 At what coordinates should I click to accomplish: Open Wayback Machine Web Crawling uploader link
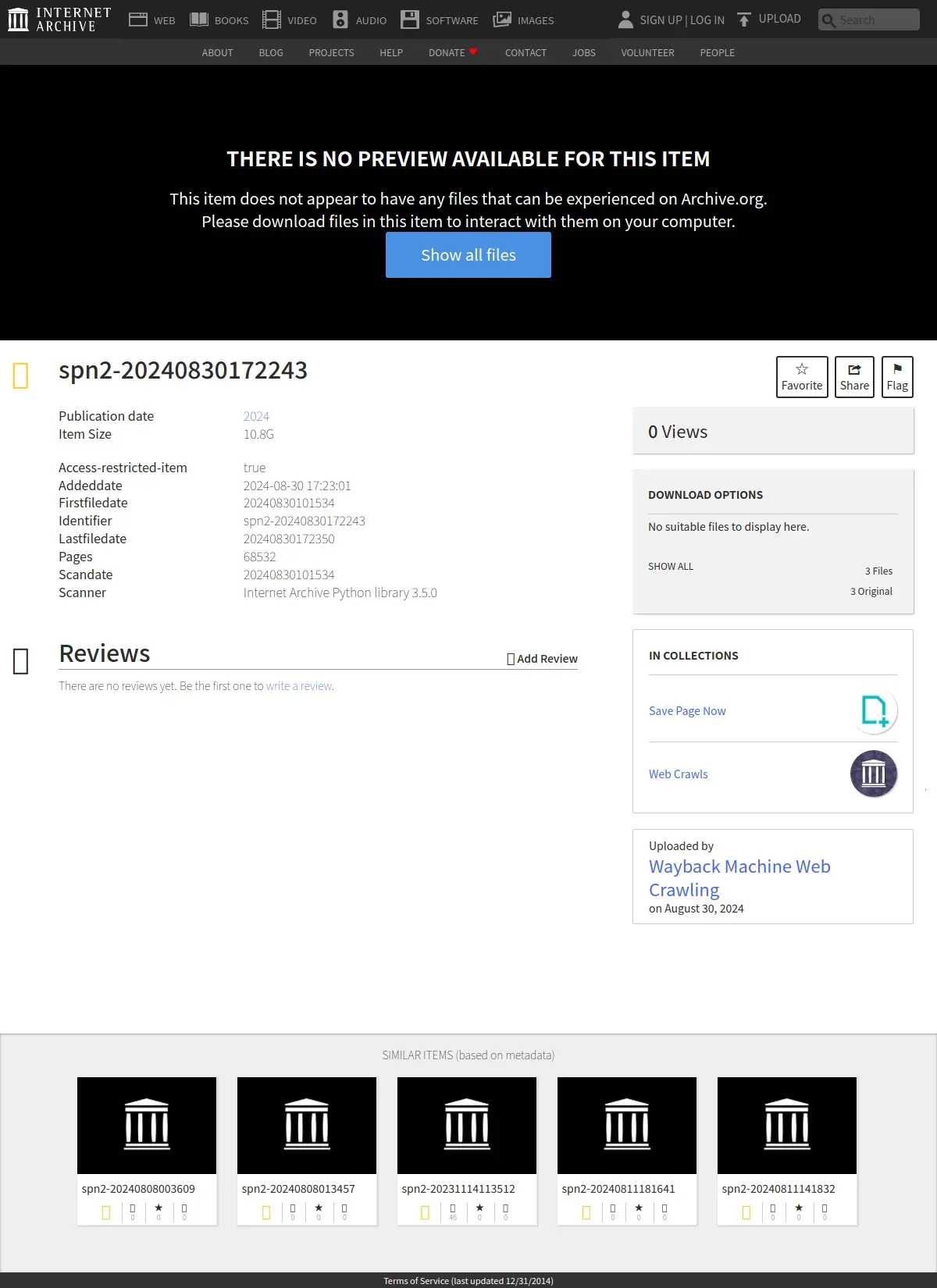[x=739, y=878]
